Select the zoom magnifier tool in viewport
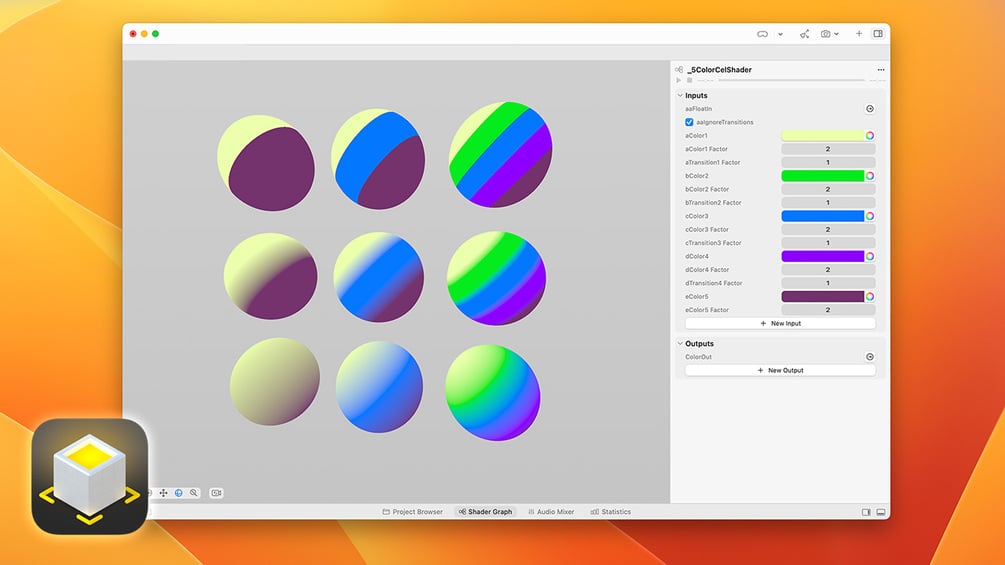The height and width of the screenshot is (565, 1005). (x=194, y=493)
